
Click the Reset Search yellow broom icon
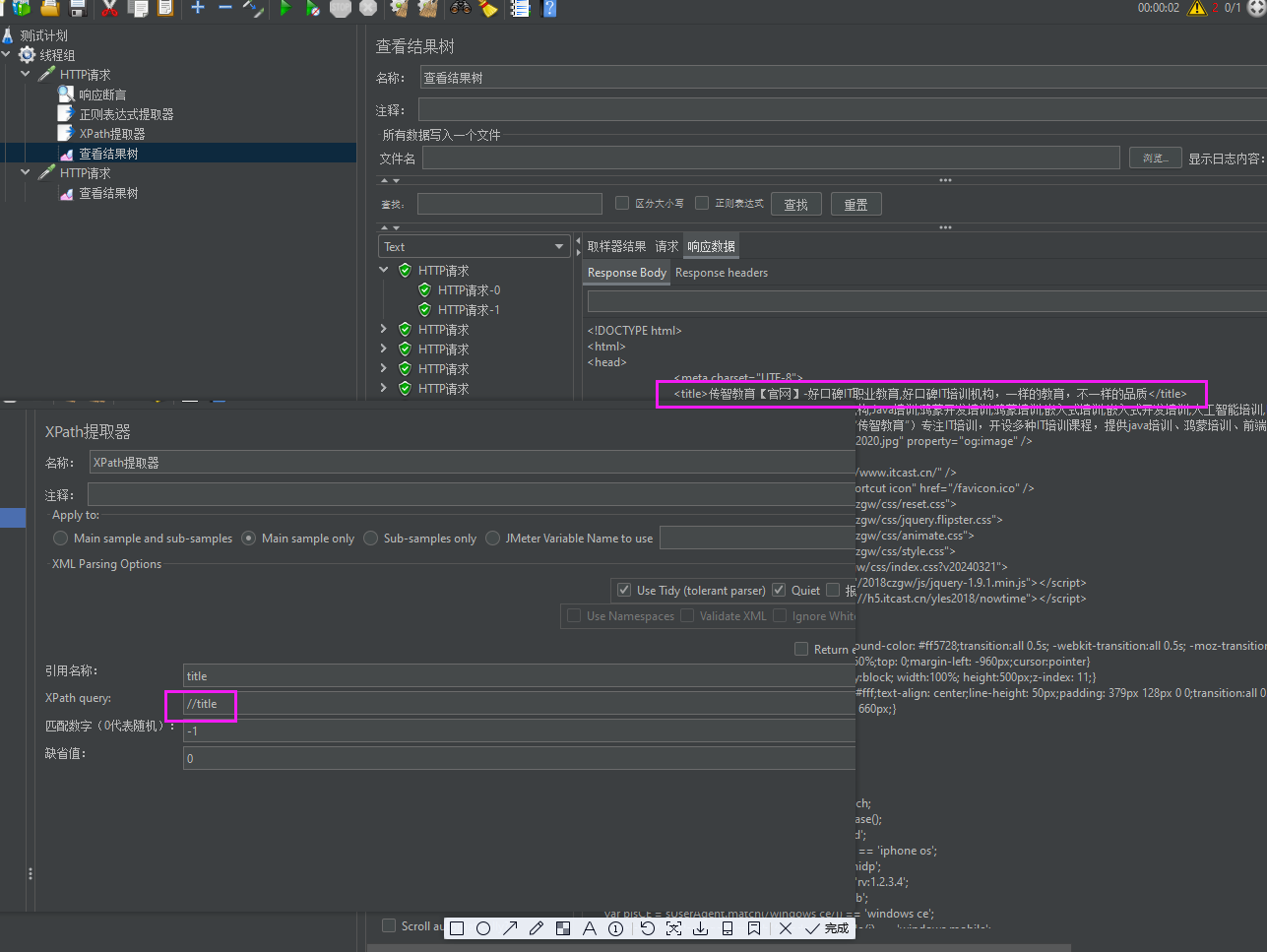488,8
